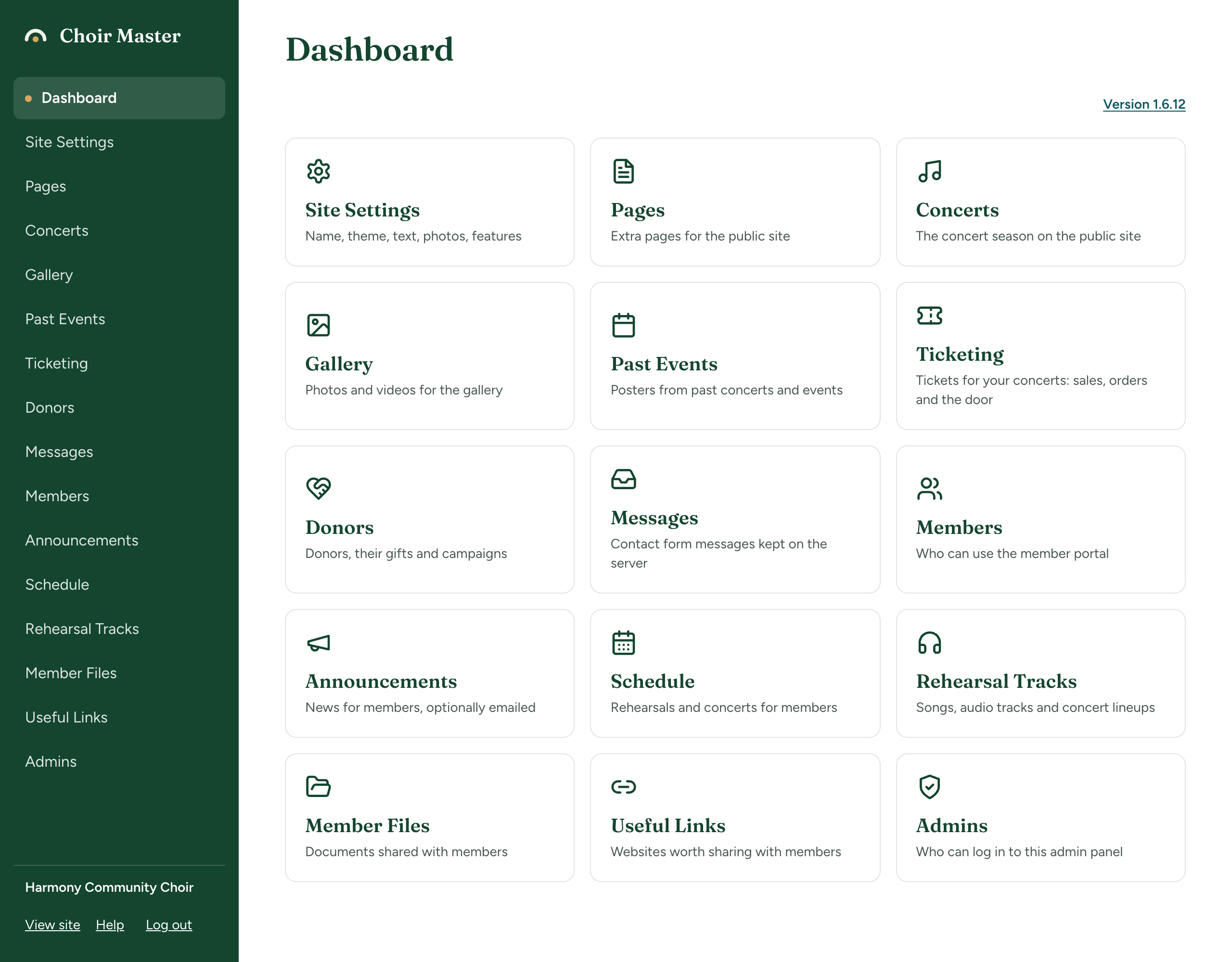Select Messages in the sidebar
This screenshot has height=962, width=1232.
[119, 452]
